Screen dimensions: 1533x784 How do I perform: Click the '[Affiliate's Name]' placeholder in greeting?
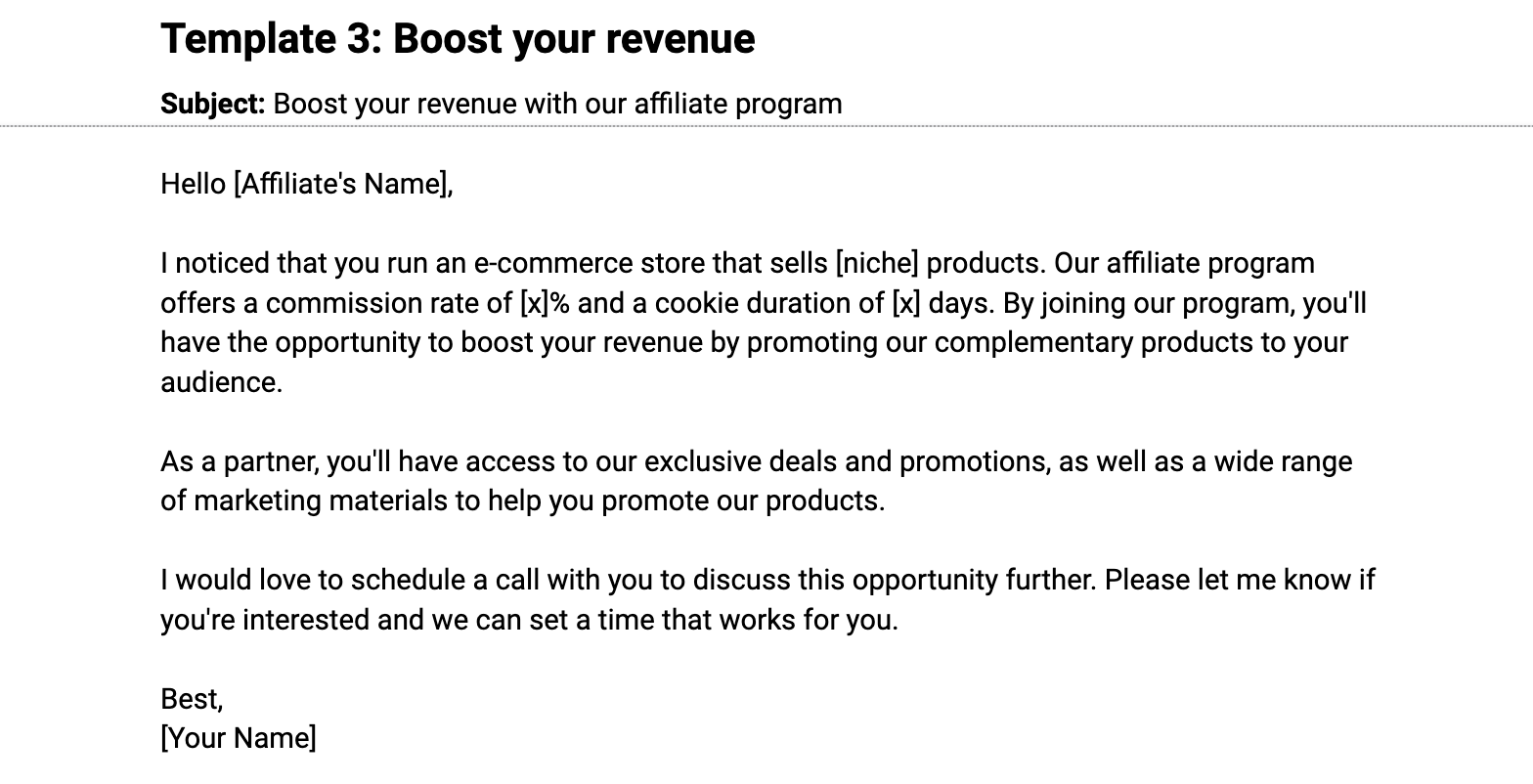click(343, 184)
